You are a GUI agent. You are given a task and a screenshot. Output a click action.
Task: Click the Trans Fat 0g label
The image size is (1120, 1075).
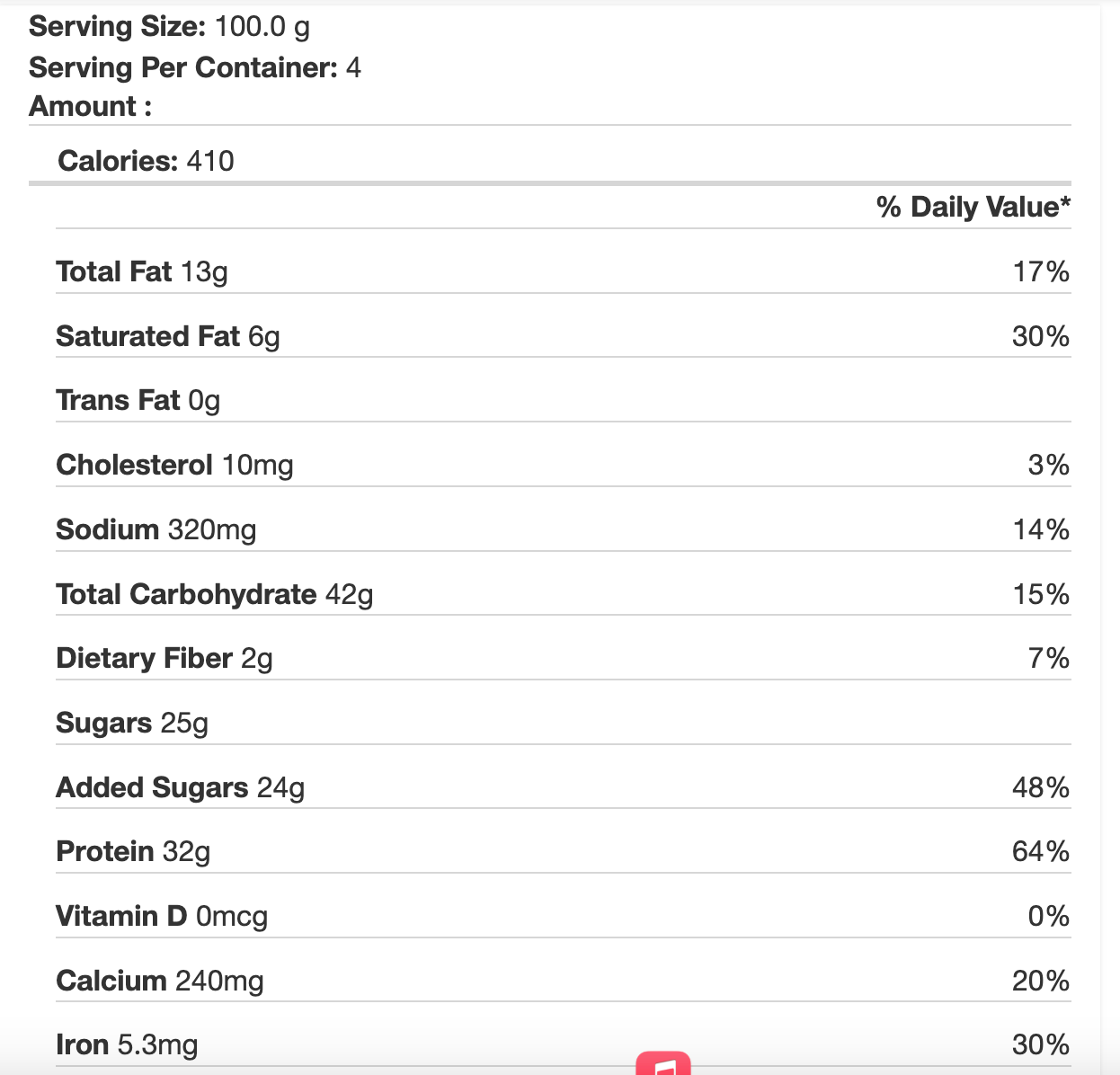pos(138,400)
